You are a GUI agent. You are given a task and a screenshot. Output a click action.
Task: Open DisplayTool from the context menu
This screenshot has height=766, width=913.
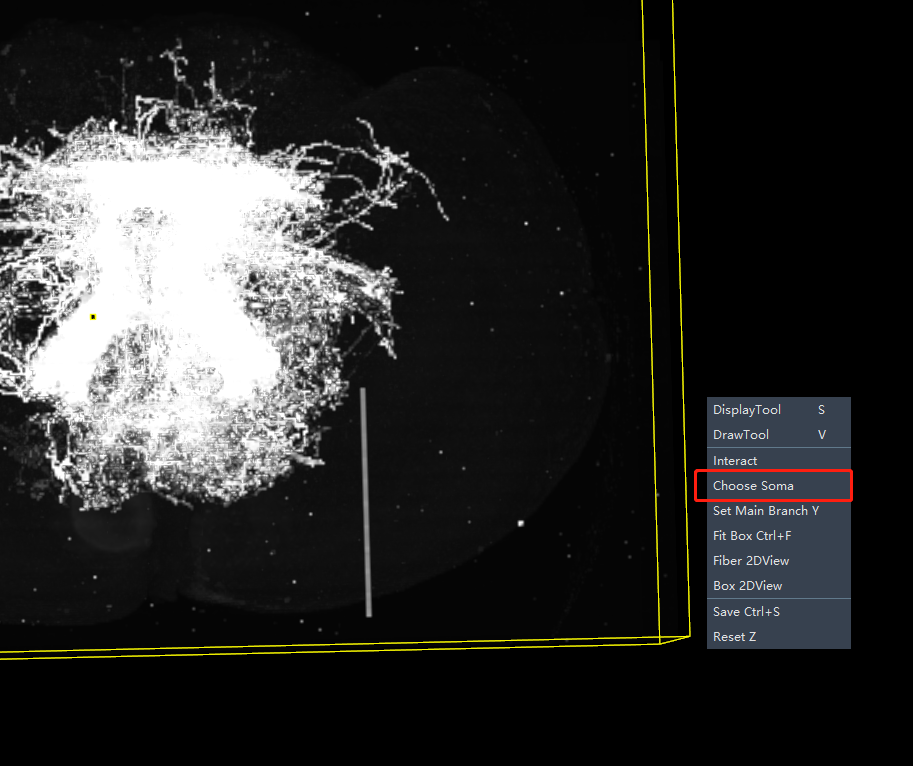(748, 410)
